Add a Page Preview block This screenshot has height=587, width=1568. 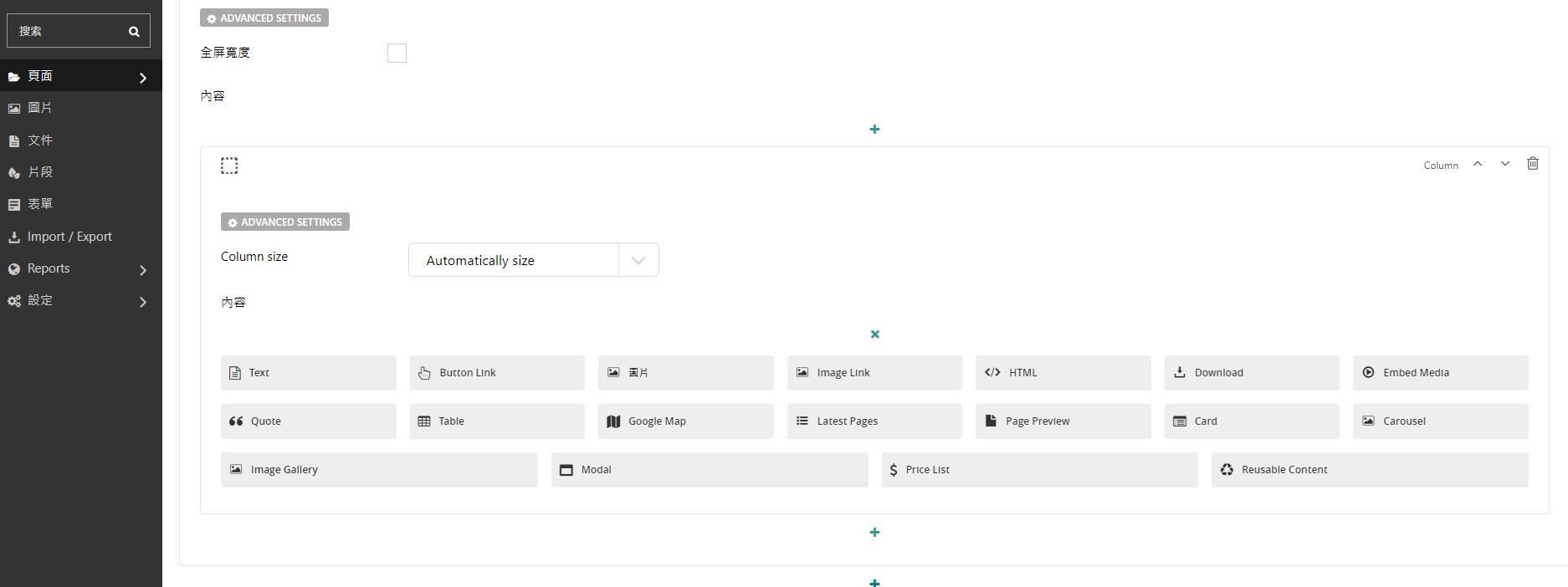(1063, 421)
